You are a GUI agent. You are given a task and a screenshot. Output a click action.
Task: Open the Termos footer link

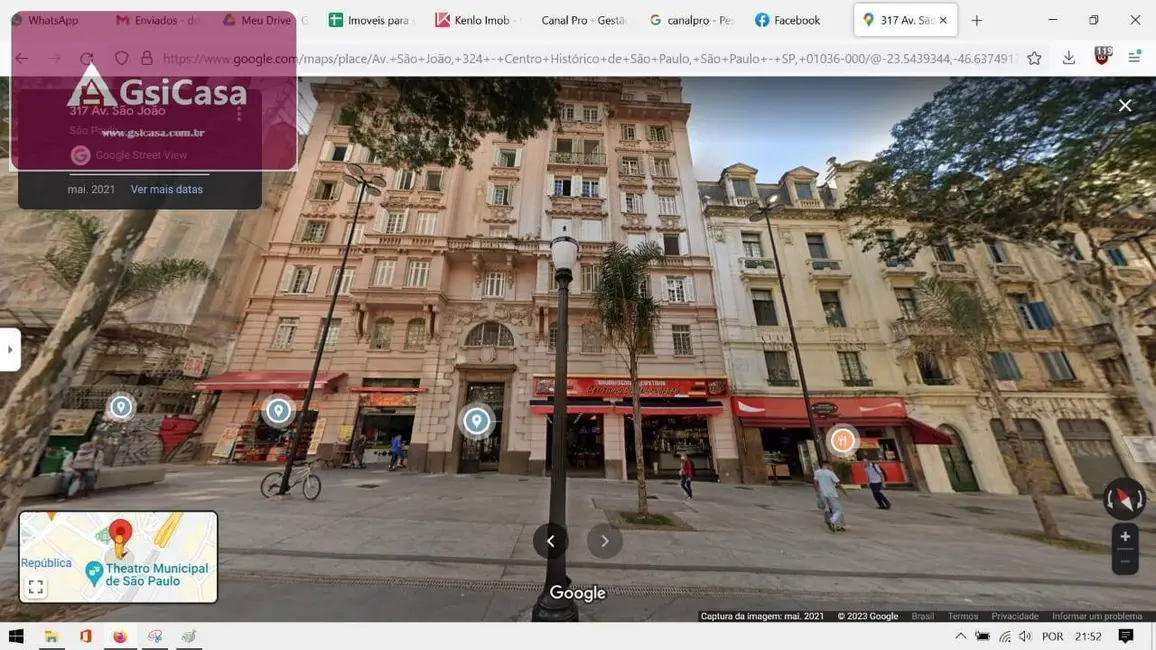pos(963,616)
